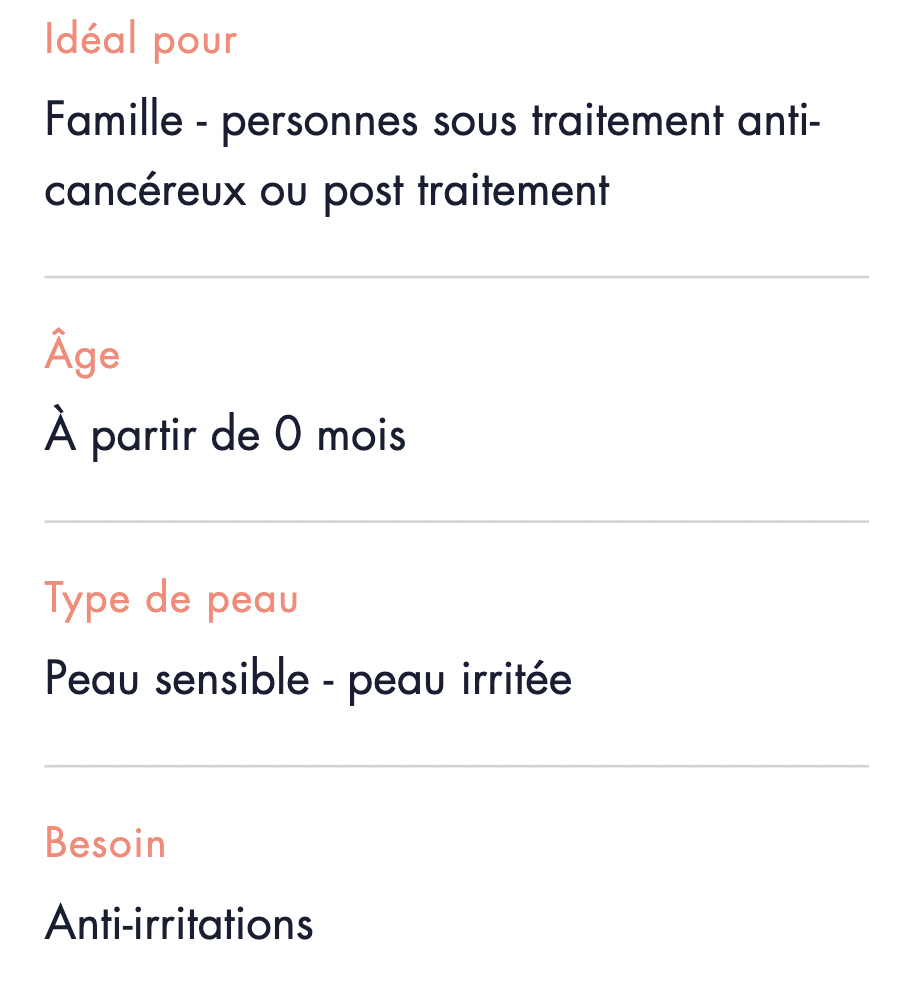Click the "Anti-irritations" value
This screenshot has width=910, height=992.
[179, 922]
